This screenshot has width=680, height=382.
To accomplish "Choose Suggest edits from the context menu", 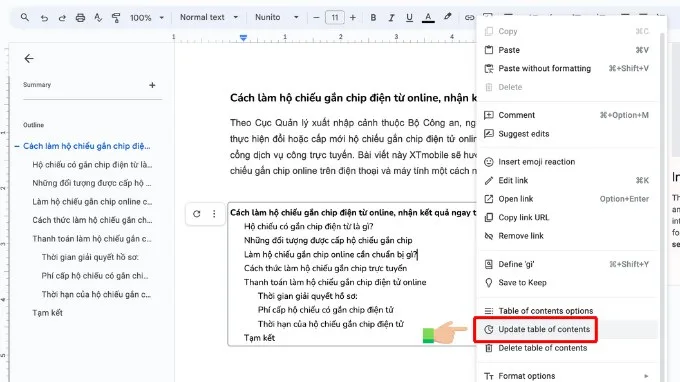I will (567, 134).
